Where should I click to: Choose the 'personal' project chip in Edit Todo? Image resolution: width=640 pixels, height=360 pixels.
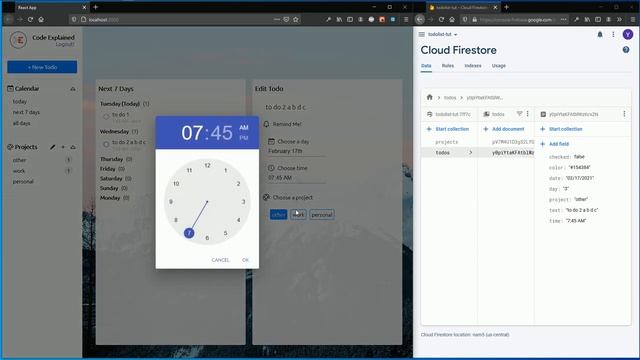click(322, 215)
